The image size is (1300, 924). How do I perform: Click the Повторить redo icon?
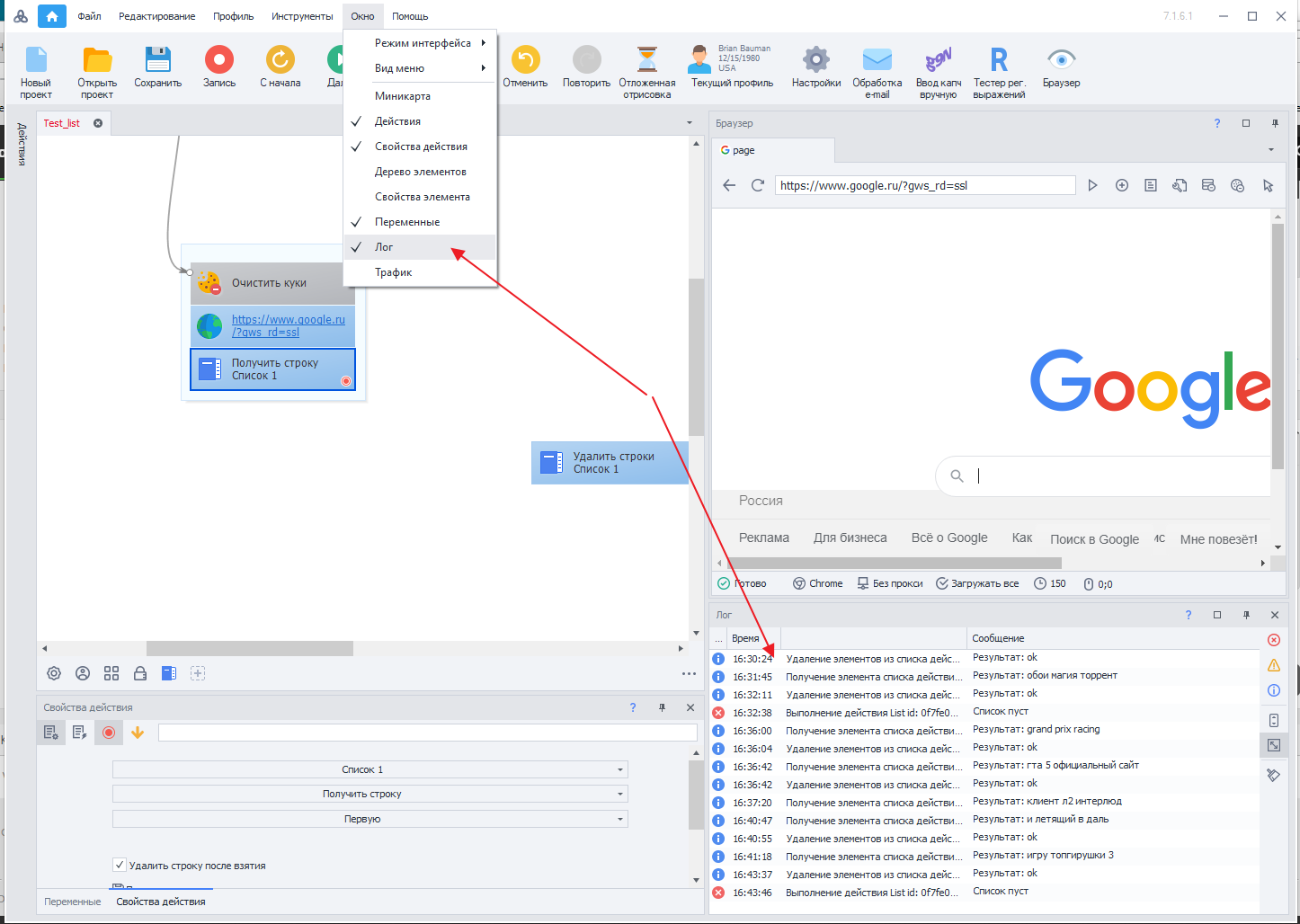pyautogui.click(x=587, y=59)
